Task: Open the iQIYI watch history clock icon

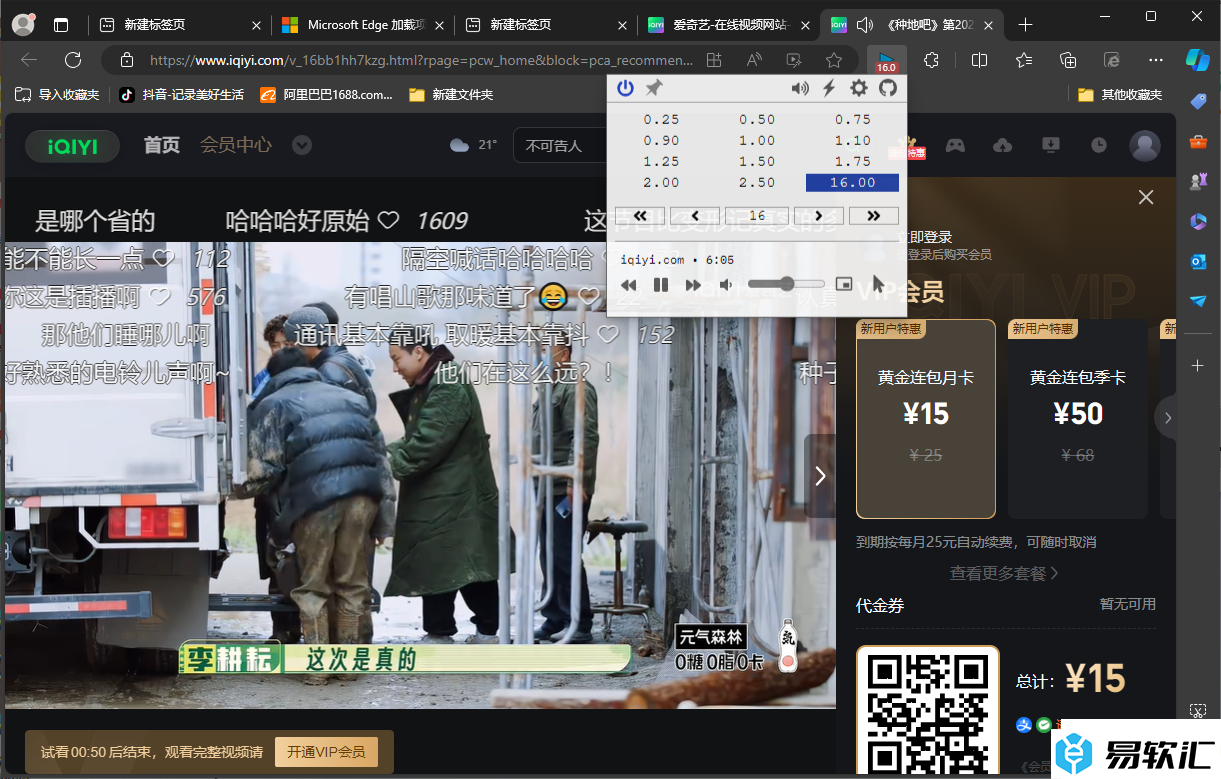Action: (x=1099, y=146)
